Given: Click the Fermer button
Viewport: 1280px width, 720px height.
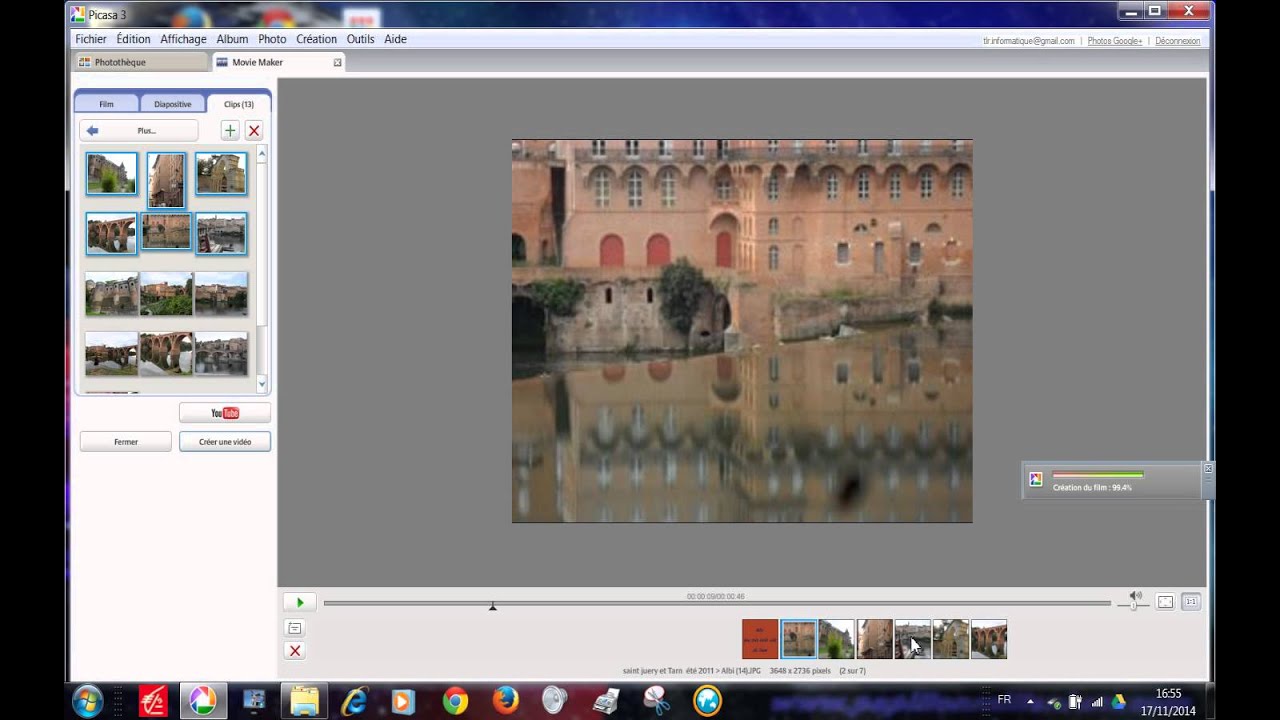Looking at the screenshot, I should point(126,442).
